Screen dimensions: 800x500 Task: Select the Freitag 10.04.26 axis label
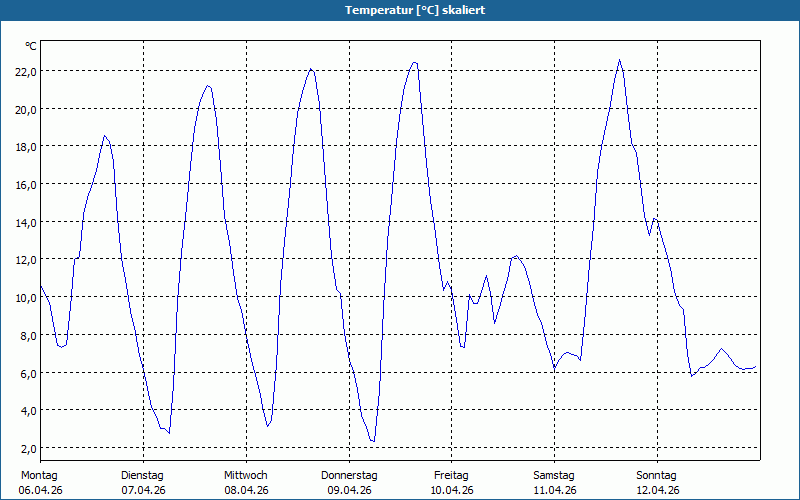pyautogui.click(x=452, y=483)
